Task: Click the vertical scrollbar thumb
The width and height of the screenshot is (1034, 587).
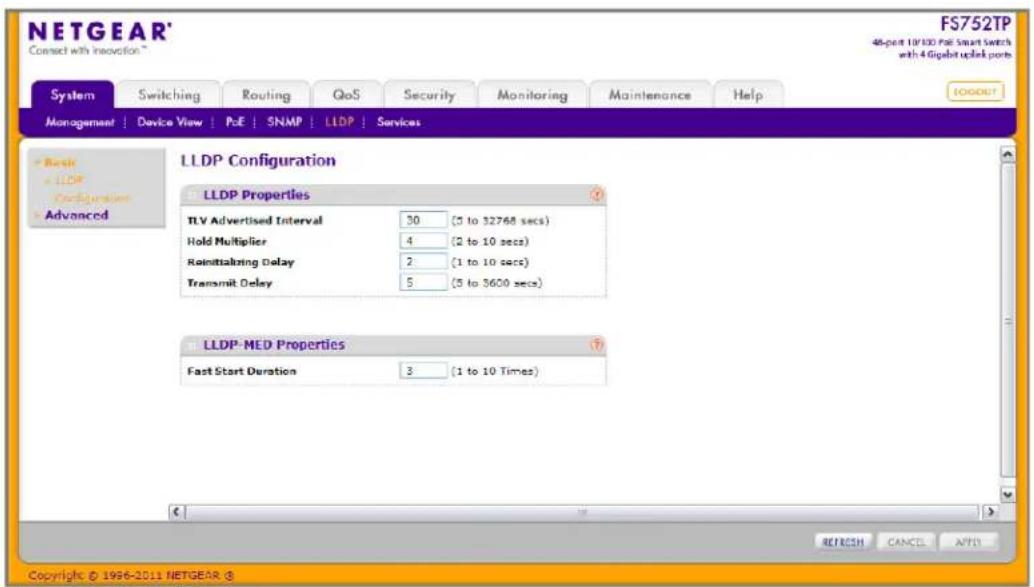Action: click(1008, 321)
